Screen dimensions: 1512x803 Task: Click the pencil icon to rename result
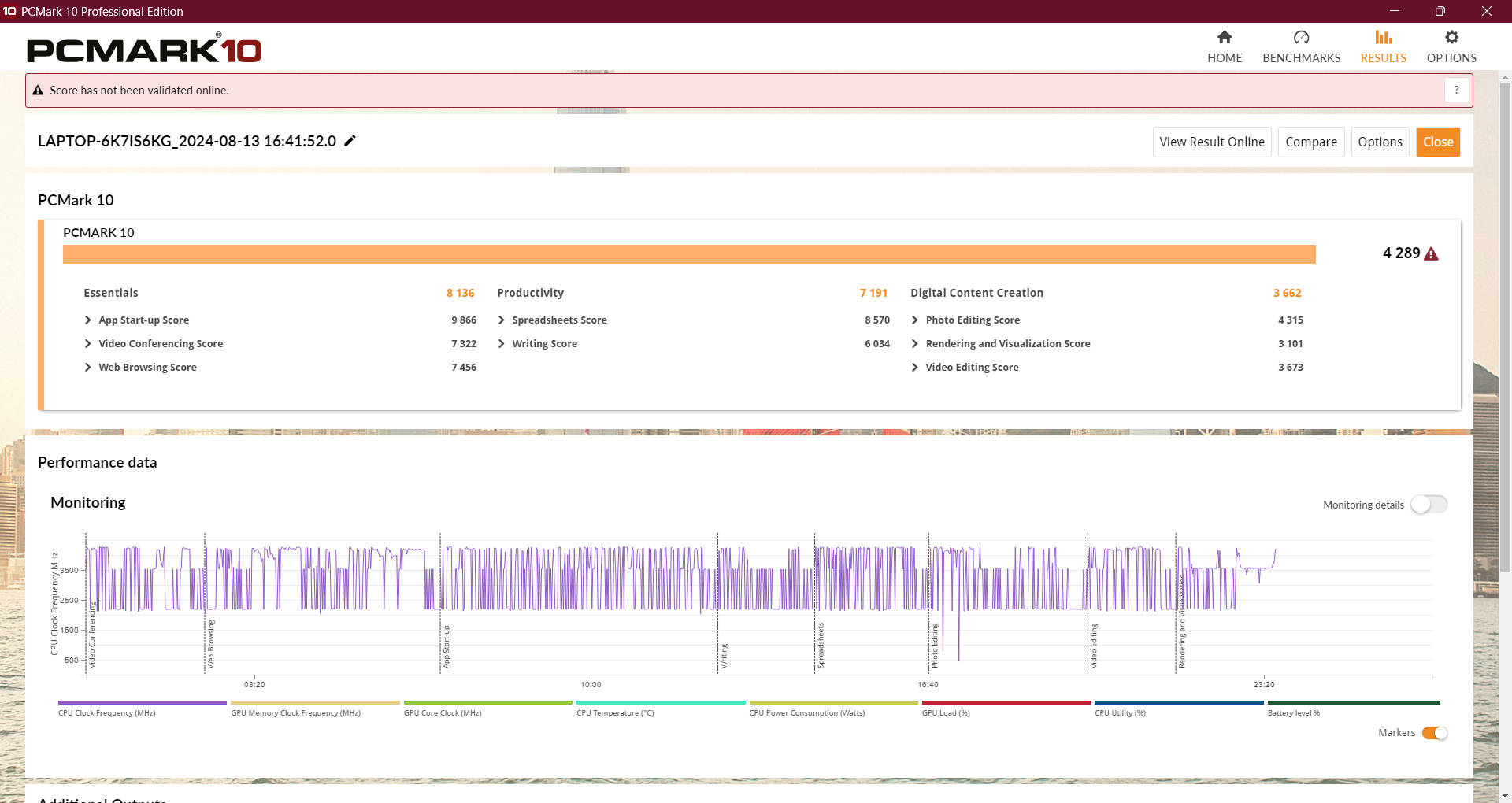(x=350, y=141)
